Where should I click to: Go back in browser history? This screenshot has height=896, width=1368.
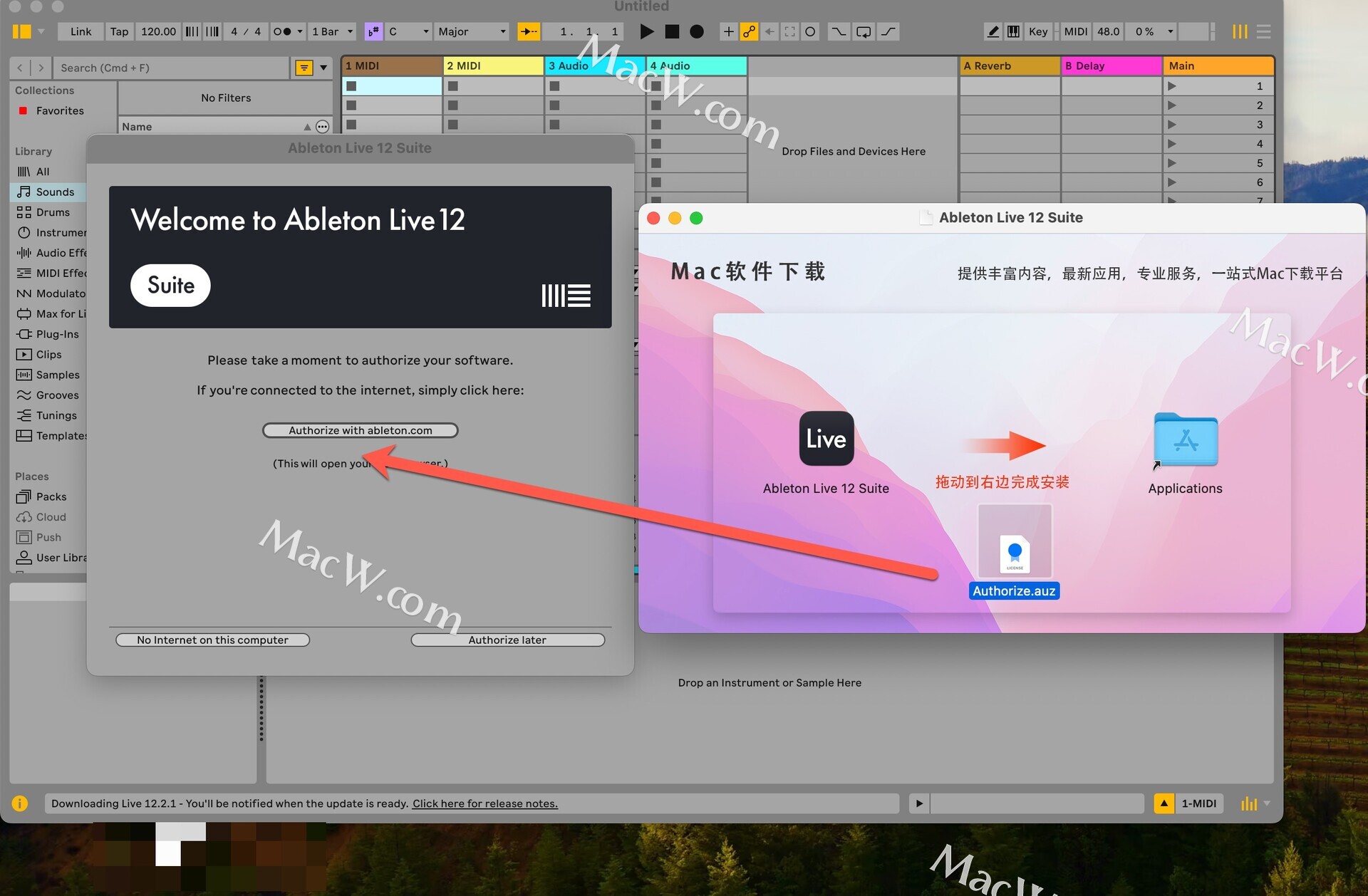tap(20, 68)
